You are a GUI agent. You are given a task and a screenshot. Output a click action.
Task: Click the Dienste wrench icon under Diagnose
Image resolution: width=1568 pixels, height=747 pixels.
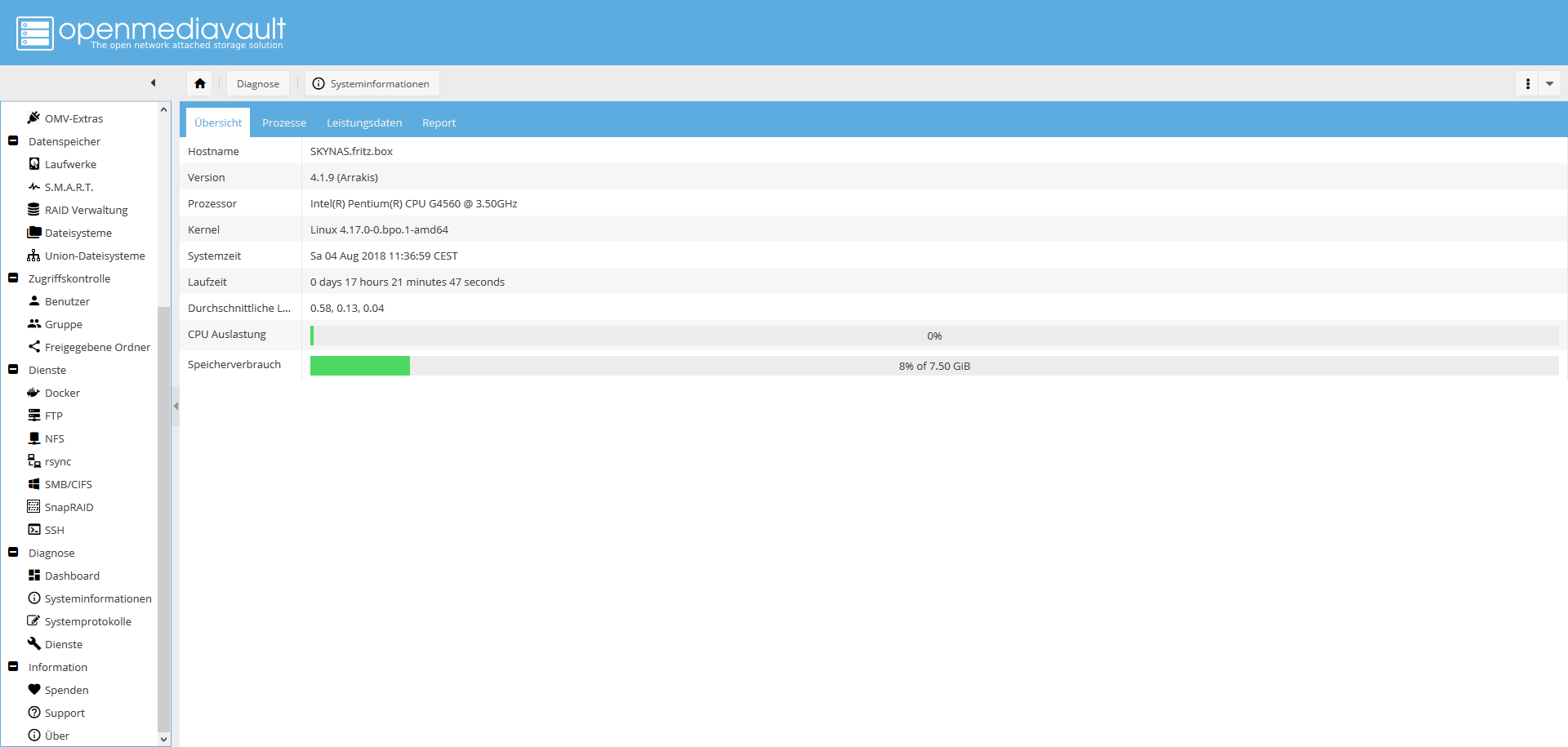(33, 643)
